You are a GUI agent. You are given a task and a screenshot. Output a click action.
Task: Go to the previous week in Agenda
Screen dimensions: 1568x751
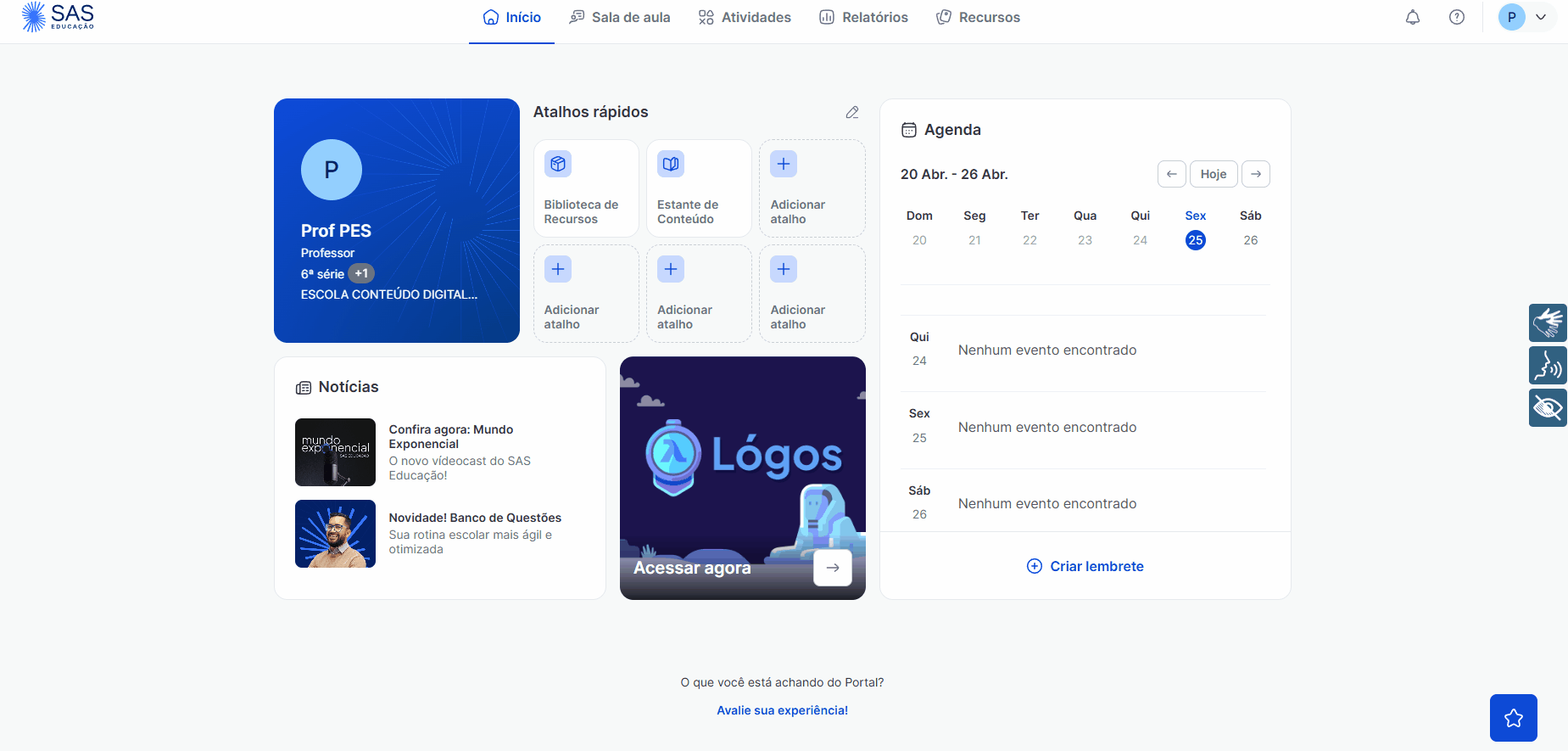point(1171,174)
